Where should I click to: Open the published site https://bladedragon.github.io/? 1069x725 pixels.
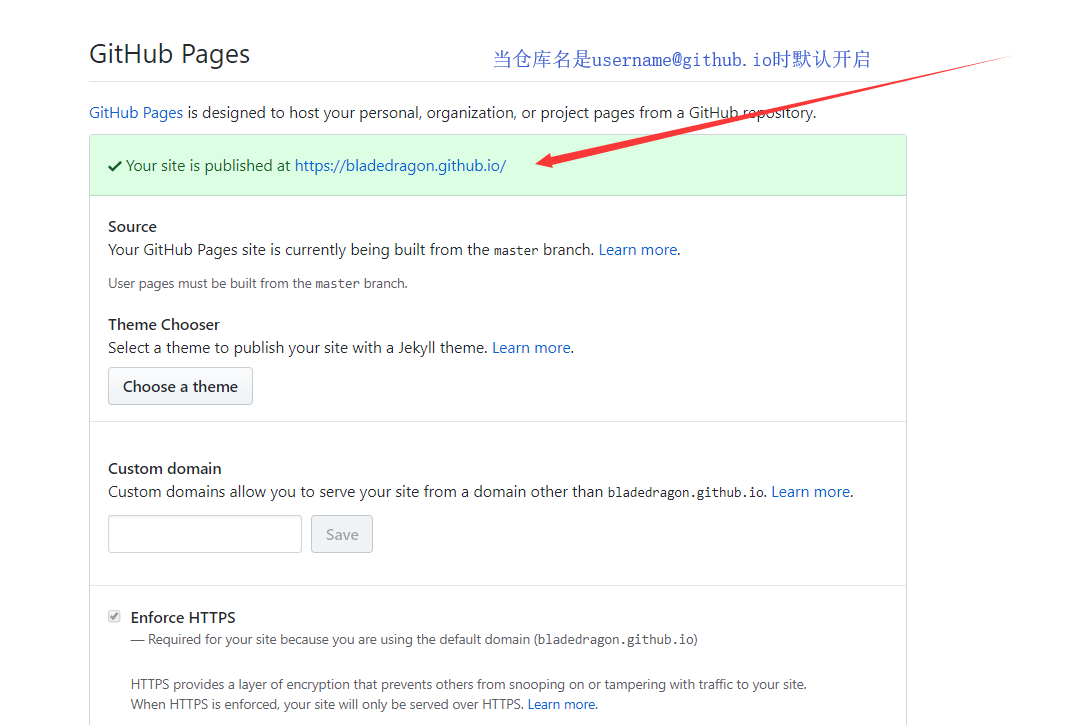pyautogui.click(x=400, y=166)
